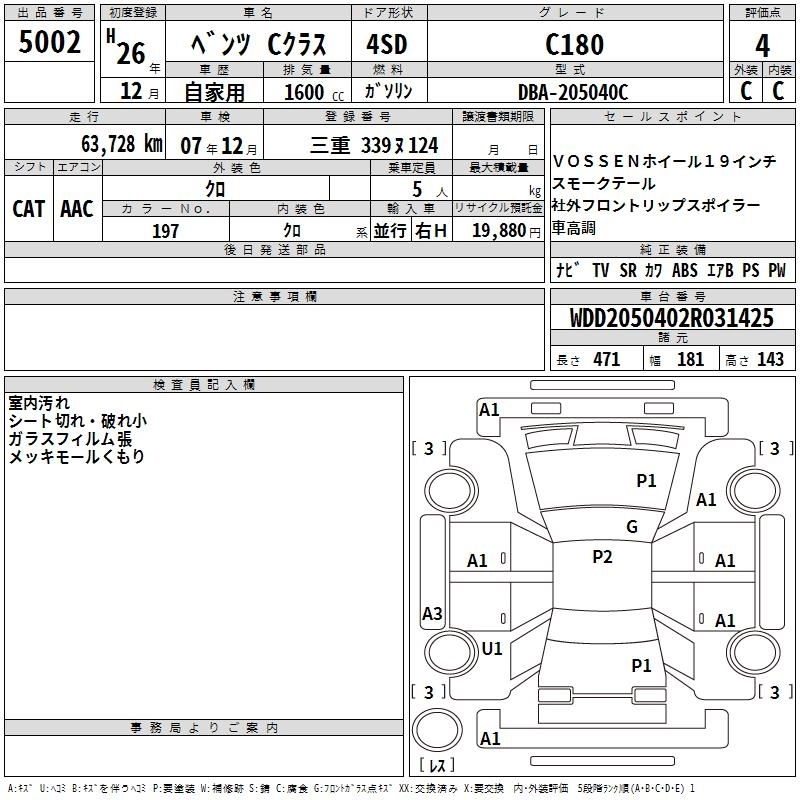Click the 事務局よりご案内 header
Viewport: 800px width, 800px height.
click(x=204, y=728)
